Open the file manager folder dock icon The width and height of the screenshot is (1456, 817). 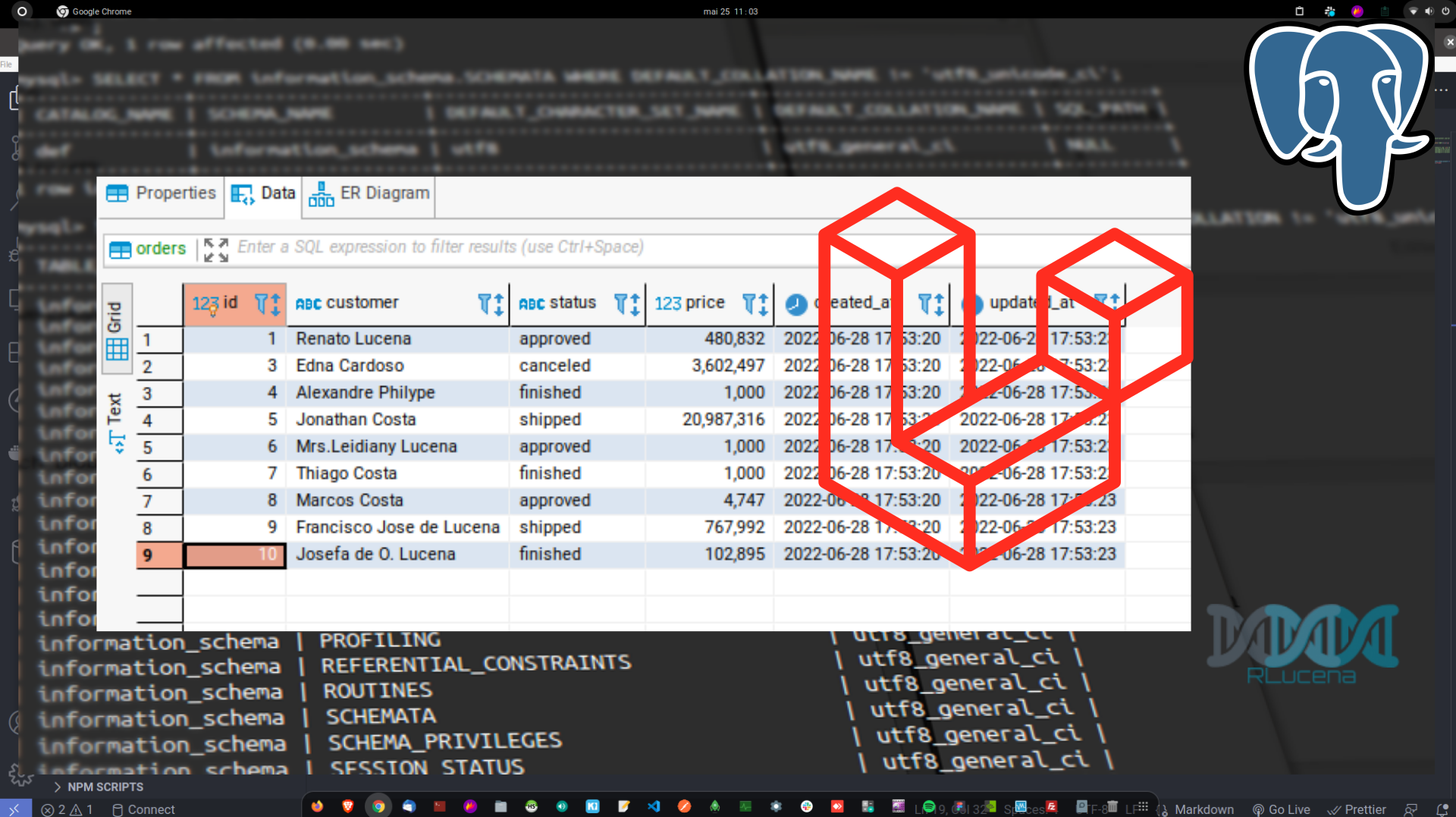pyautogui.click(x=500, y=806)
